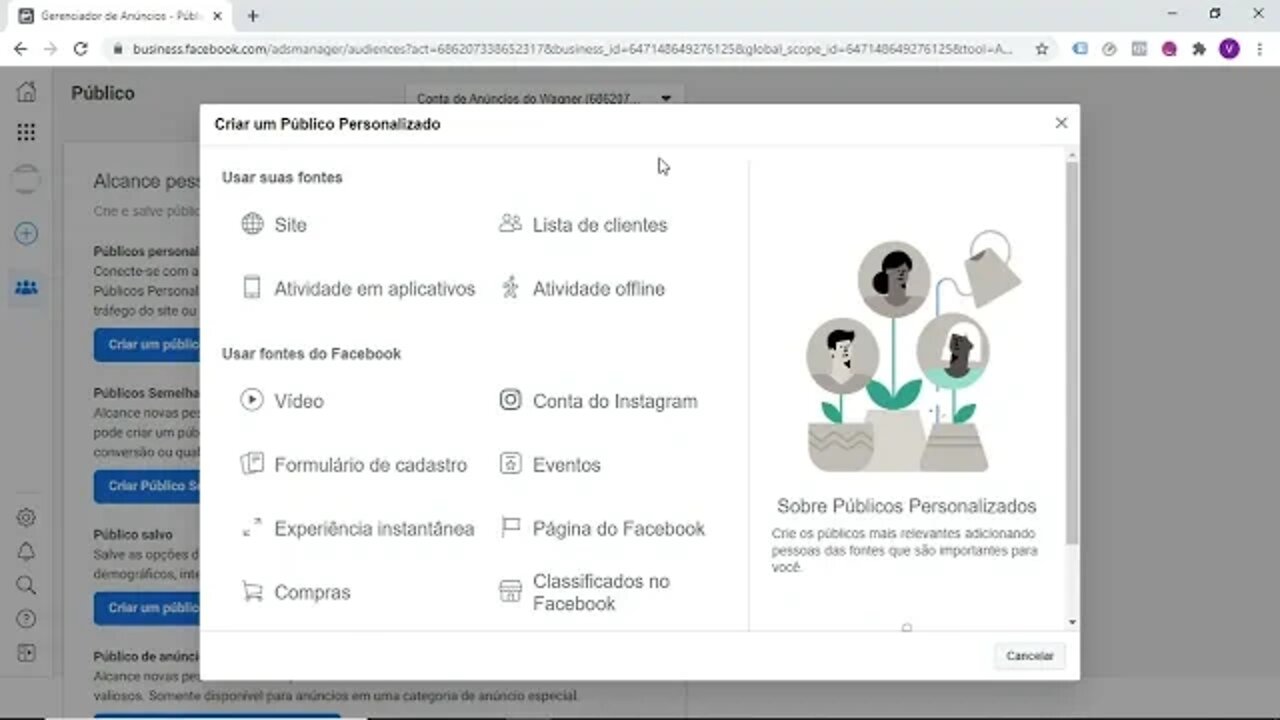Open notifications bell in sidebar

coord(27,552)
